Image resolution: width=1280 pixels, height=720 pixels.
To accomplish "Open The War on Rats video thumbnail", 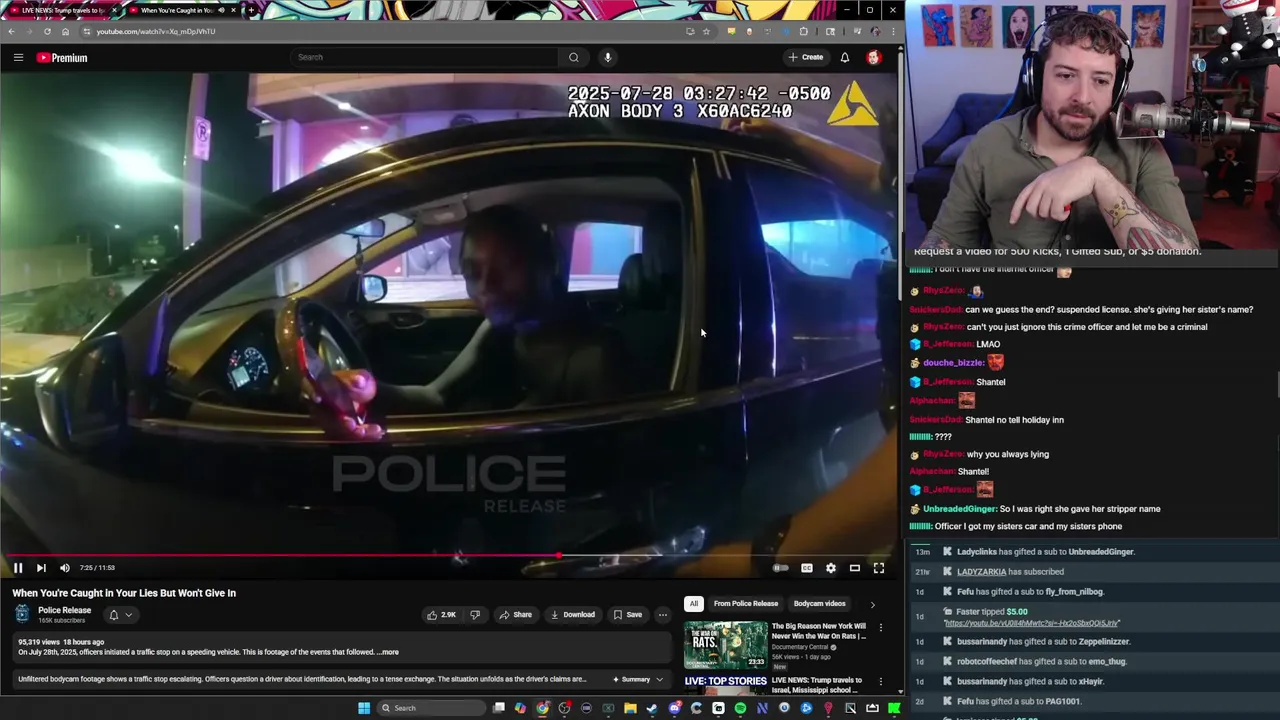I will coord(725,645).
